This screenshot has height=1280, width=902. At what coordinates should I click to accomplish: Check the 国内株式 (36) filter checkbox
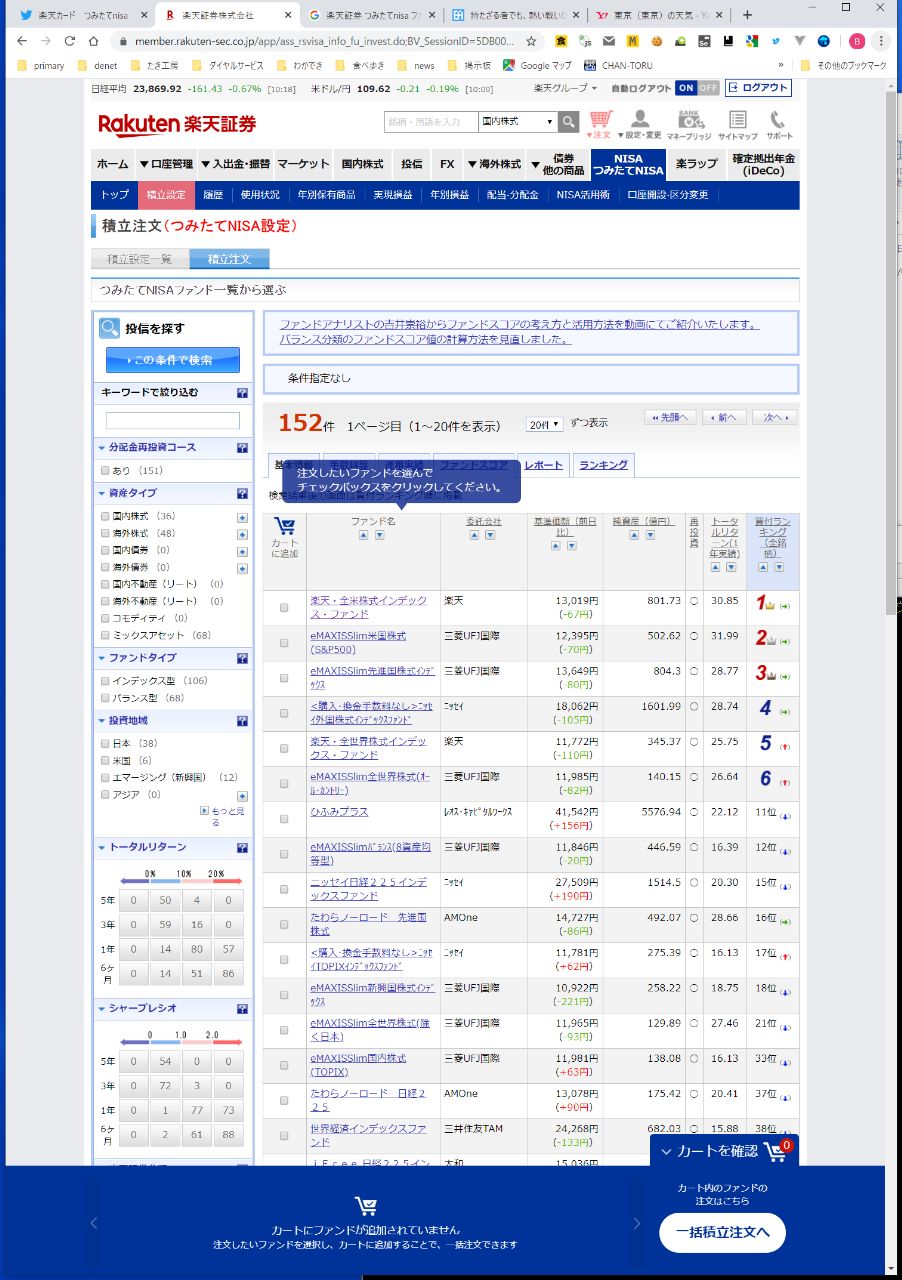(x=105, y=517)
